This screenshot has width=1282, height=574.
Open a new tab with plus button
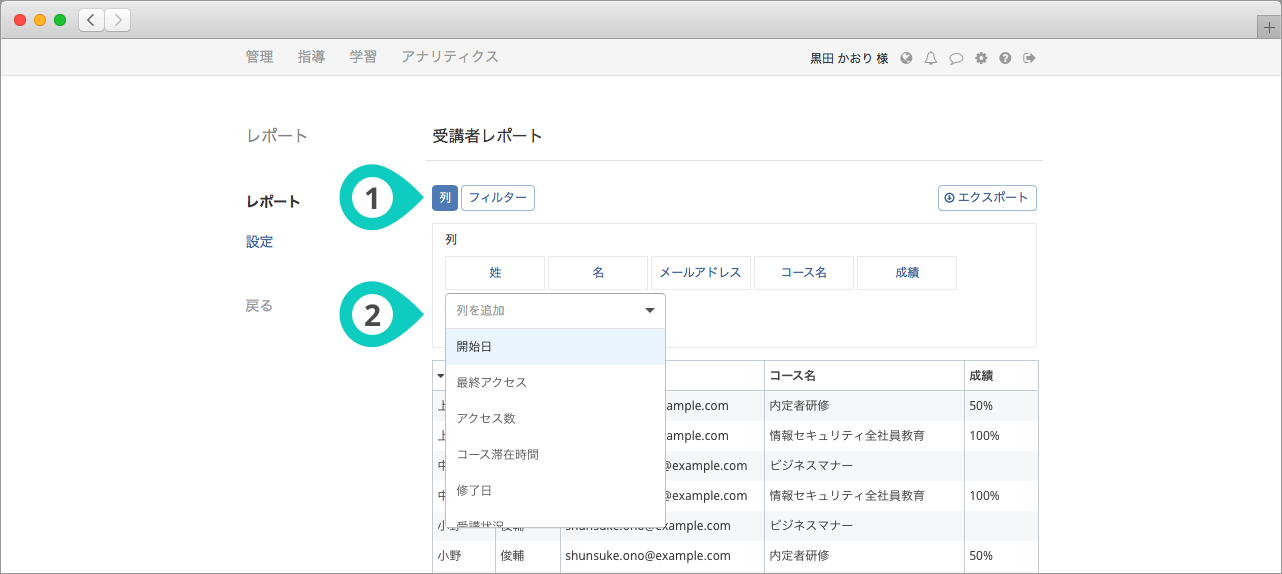click(x=1270, y=28)
